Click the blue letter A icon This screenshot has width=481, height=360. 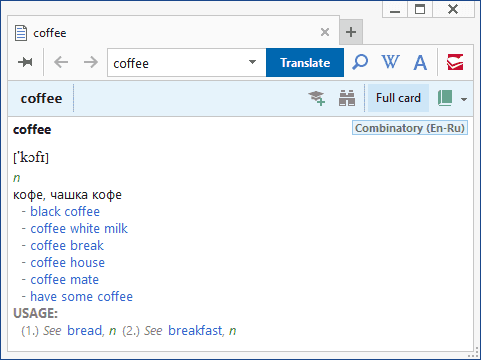pos(420,62)
